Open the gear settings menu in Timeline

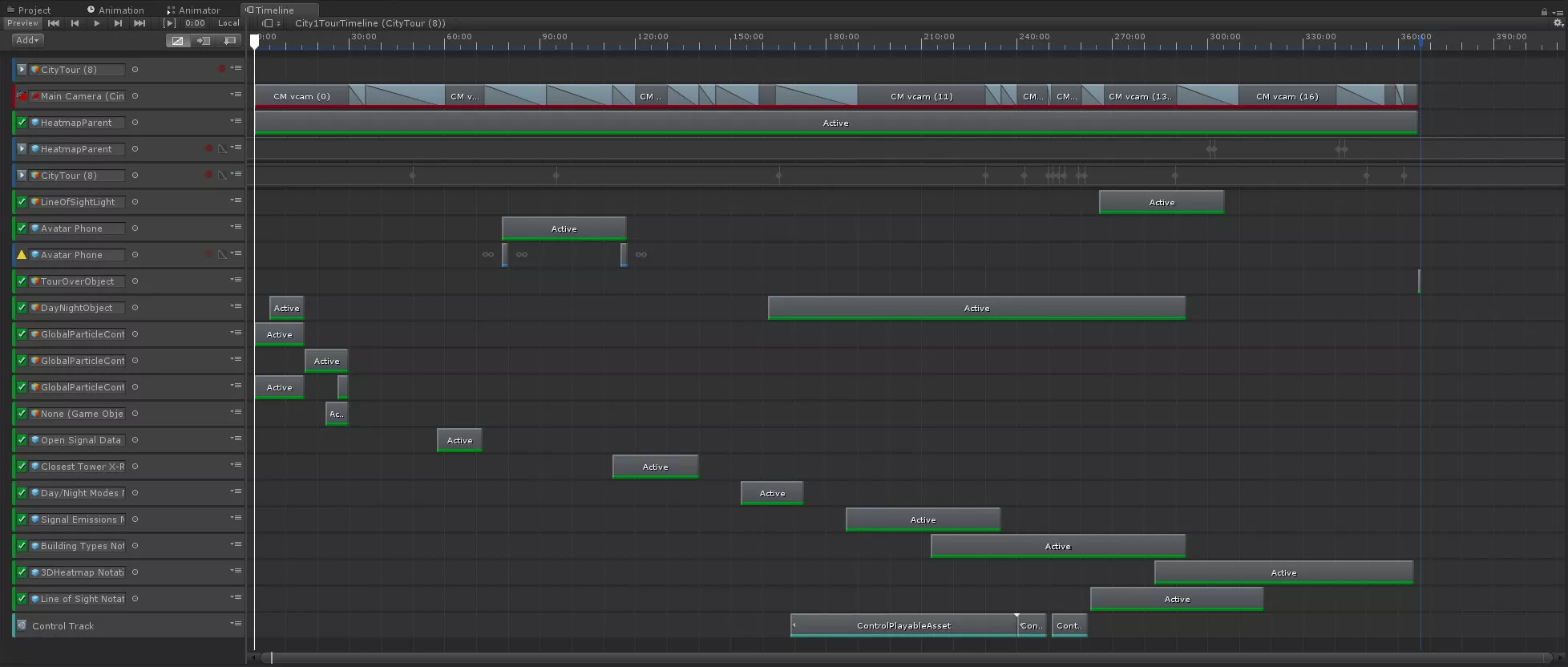click(x=1558, y=23)
